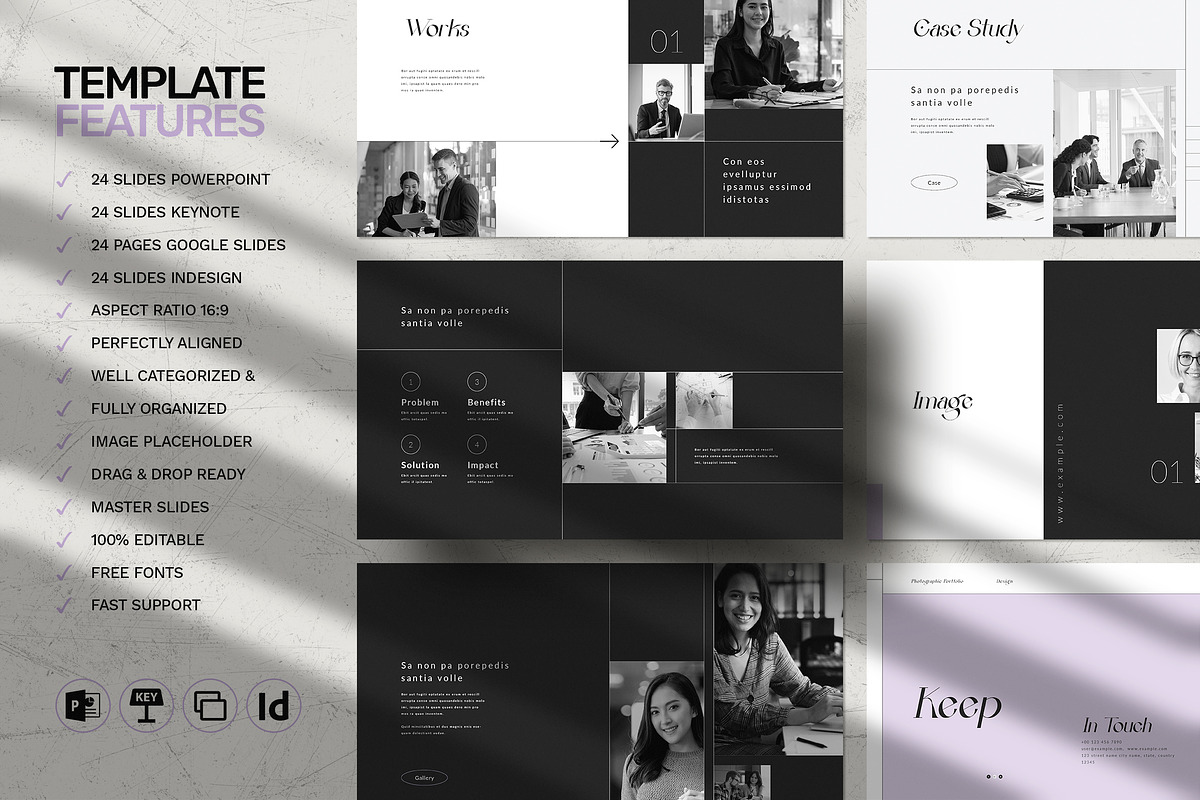Screen dimensions: 1200x800
Task: Click the Benefits label on the dark slide
Action: [x=487, y=402]
